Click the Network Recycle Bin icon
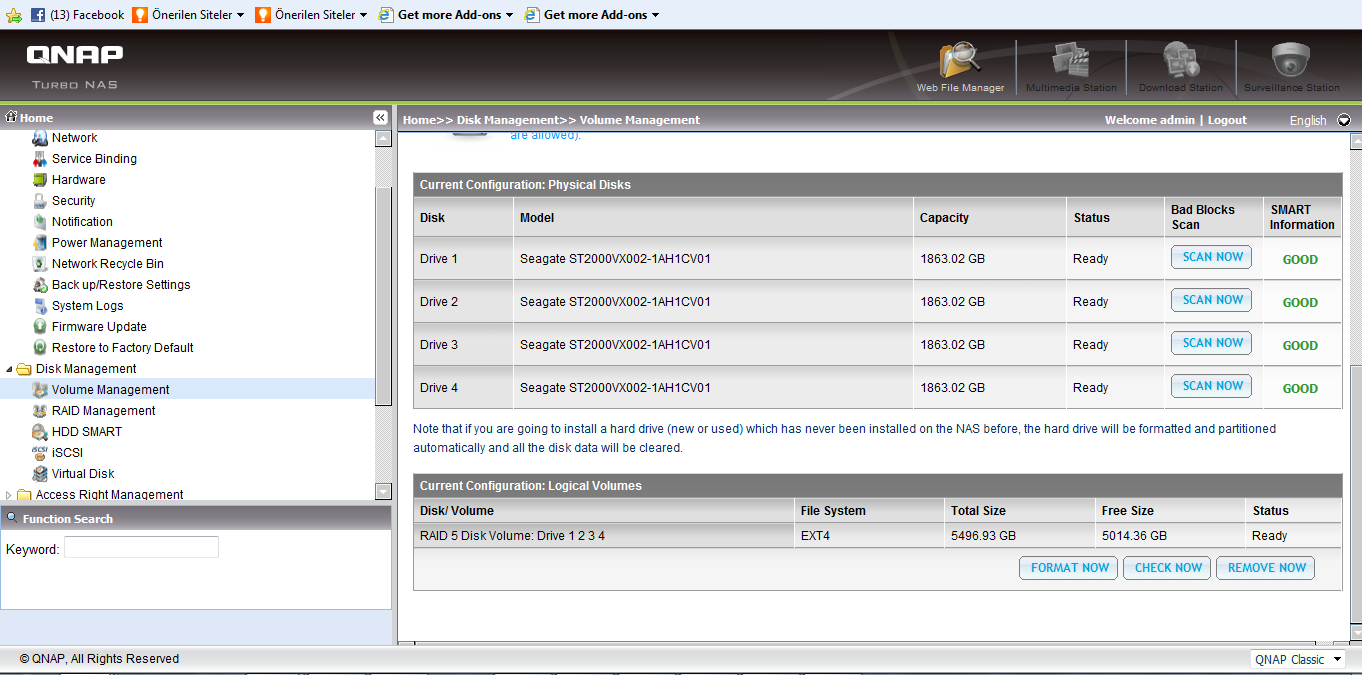This screenshot has height=675, width=1362. pos(40,264)
